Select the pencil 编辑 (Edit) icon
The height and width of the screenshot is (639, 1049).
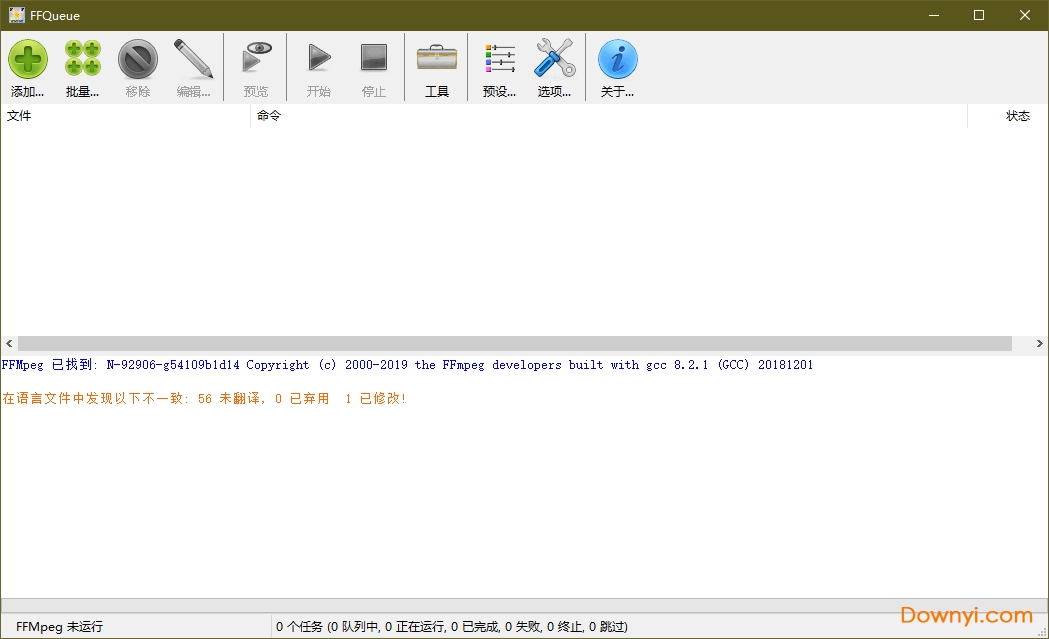pyautogui.click(x=193, y=60)
